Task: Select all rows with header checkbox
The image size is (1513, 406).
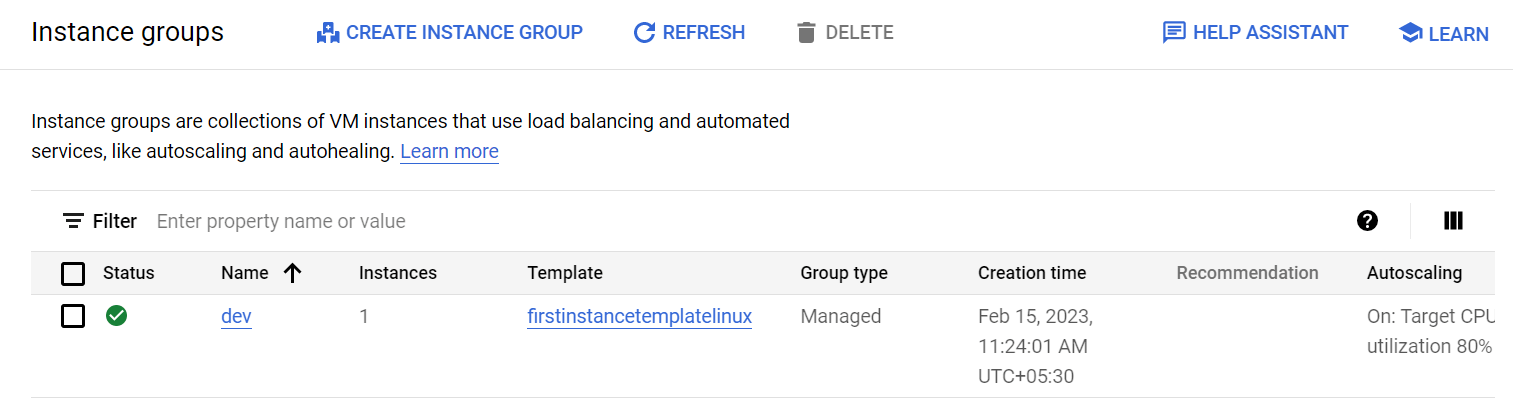Action: pos(73,273)
